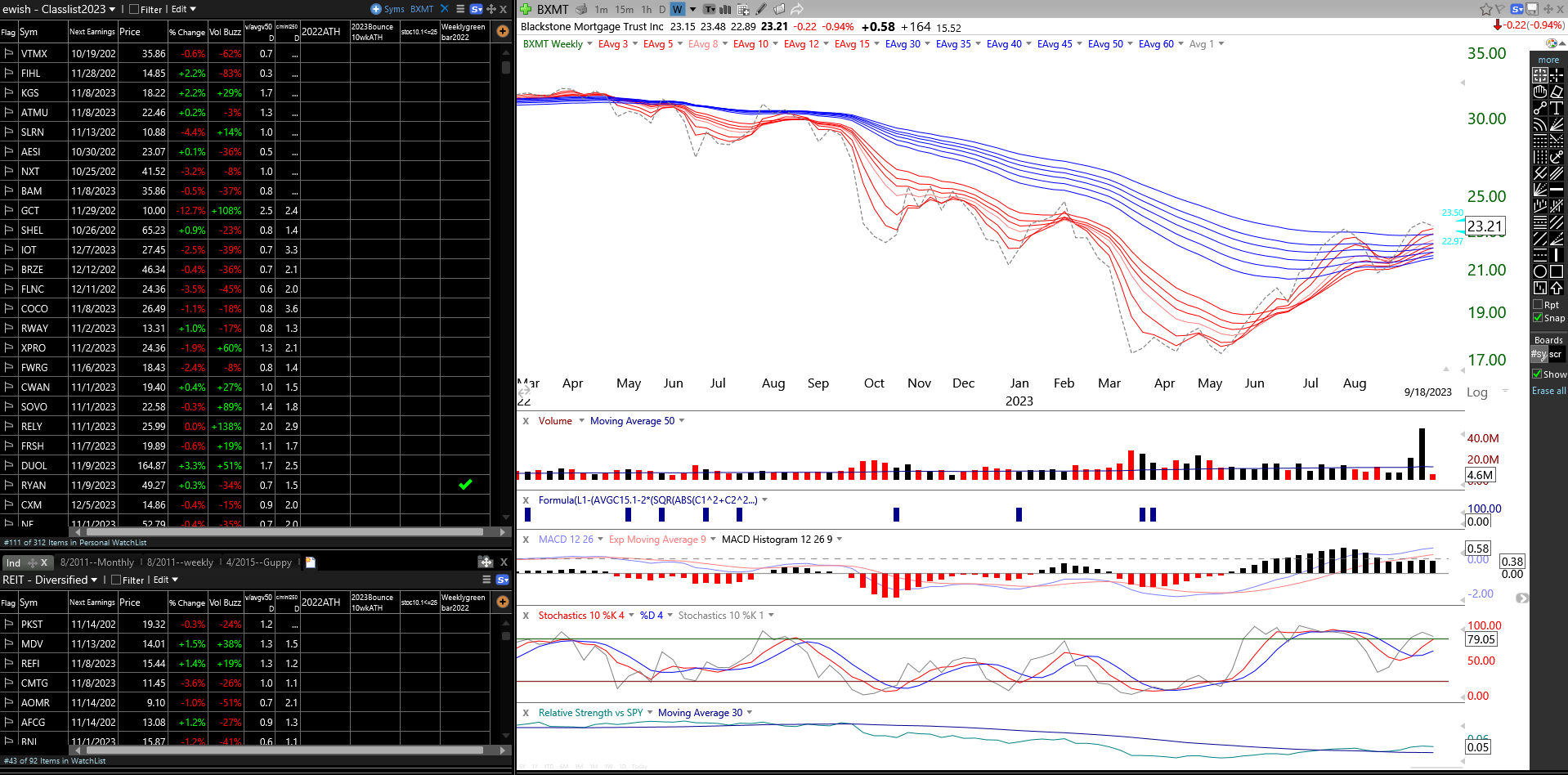Viewport: 1568px width, 775px height.
Task: Click the orange add column plus icon in Classlist2023
Action: point(503,31)
